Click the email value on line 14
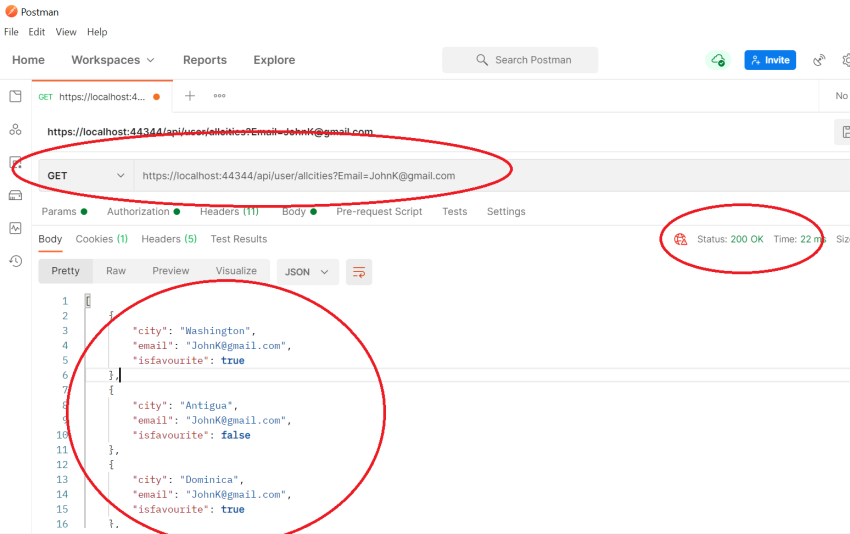This screenshot has width=850, height=534. [x=236, y=494]
